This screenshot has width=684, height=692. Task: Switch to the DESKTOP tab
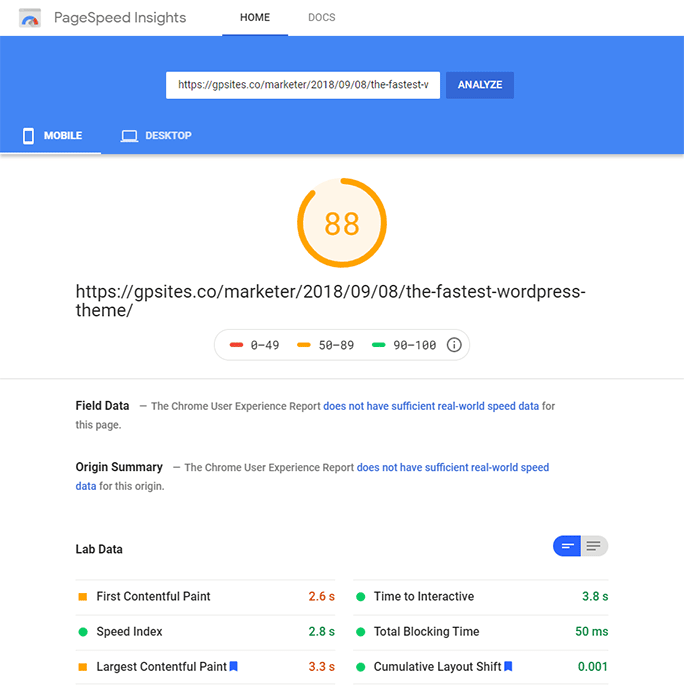coord(156,136)
